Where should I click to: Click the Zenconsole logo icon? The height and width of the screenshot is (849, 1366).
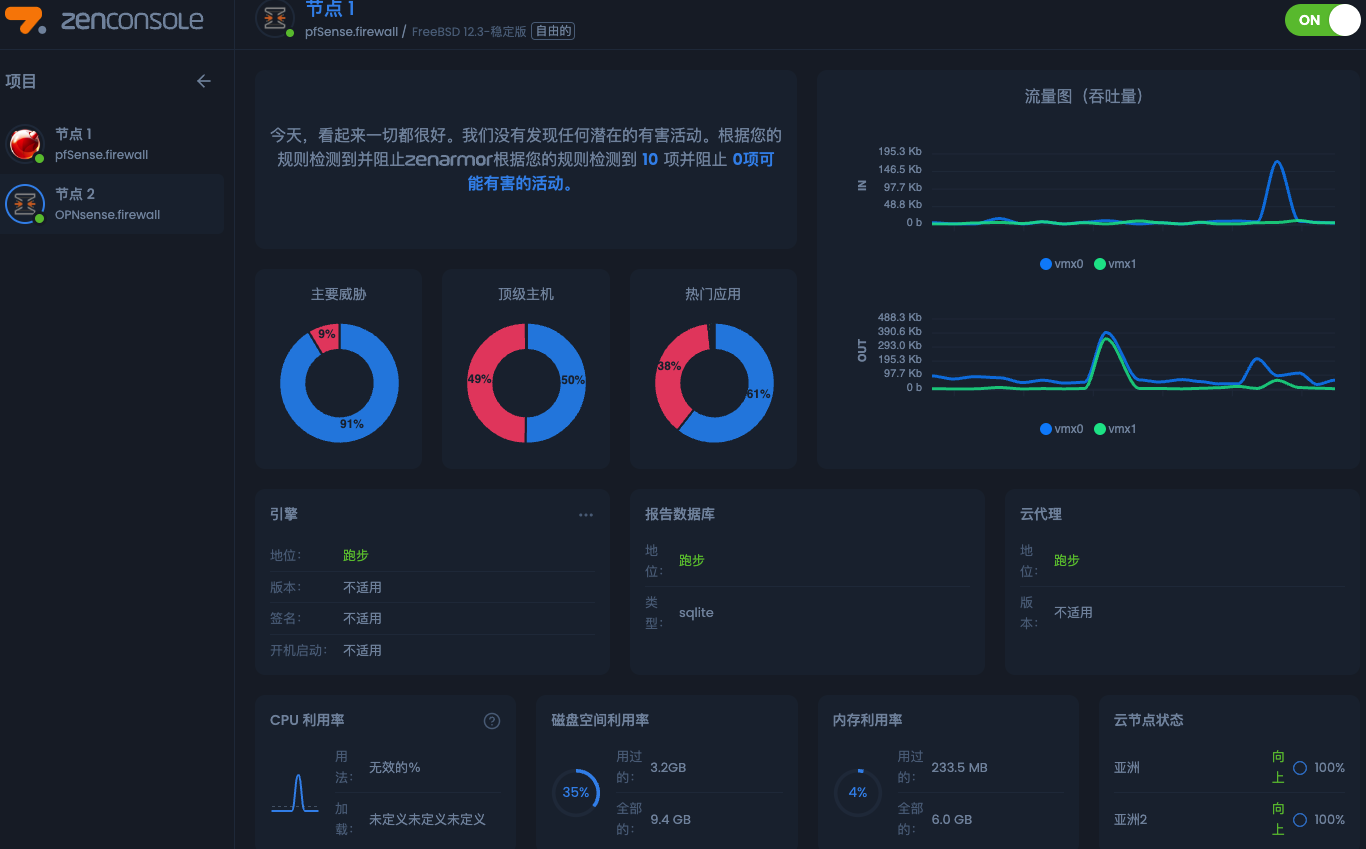click(26, 20)
